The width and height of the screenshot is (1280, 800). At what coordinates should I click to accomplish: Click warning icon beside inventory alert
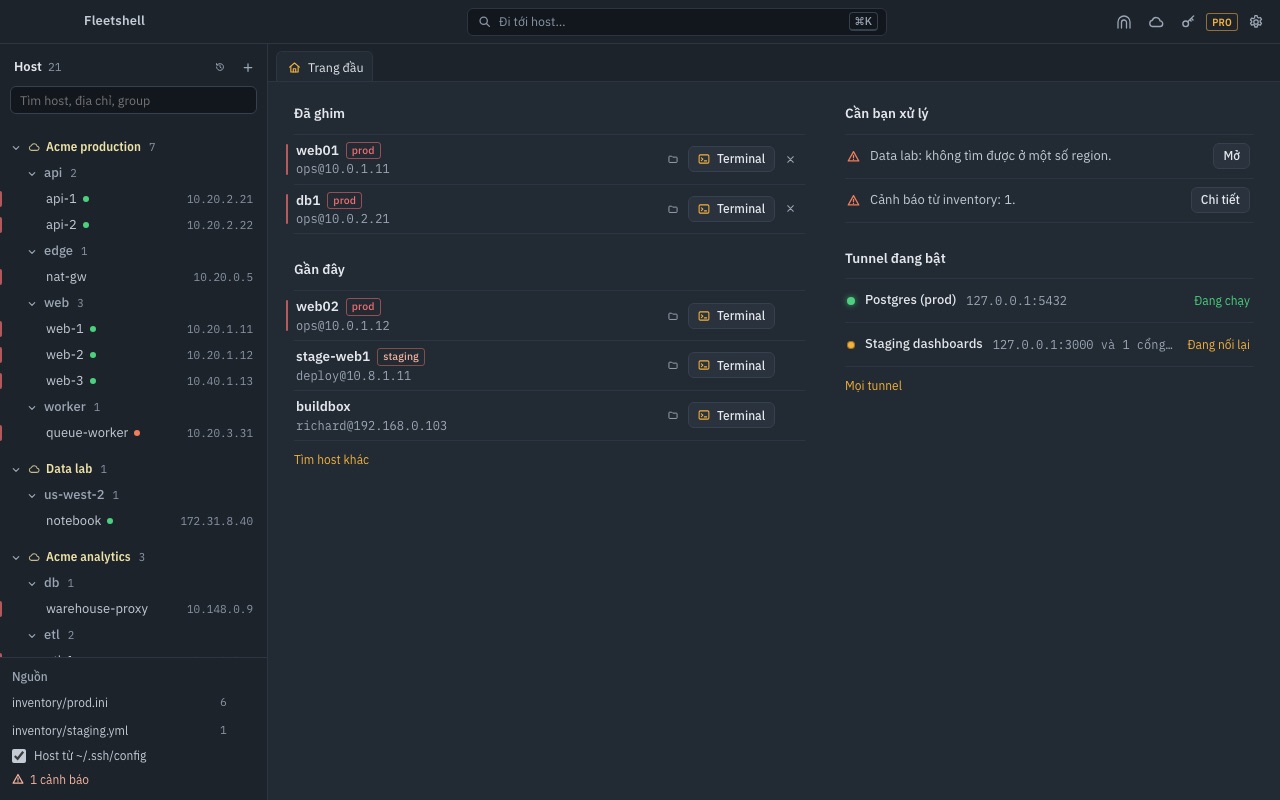853,200
